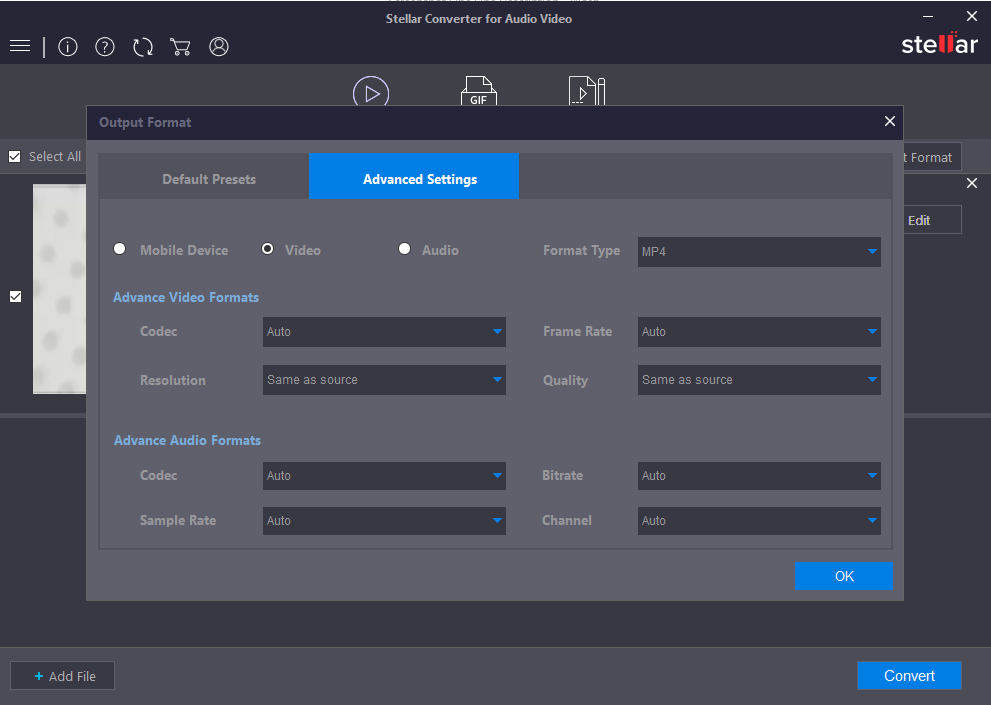
Task: Click the update refresh icon
Action: point(143,47)
